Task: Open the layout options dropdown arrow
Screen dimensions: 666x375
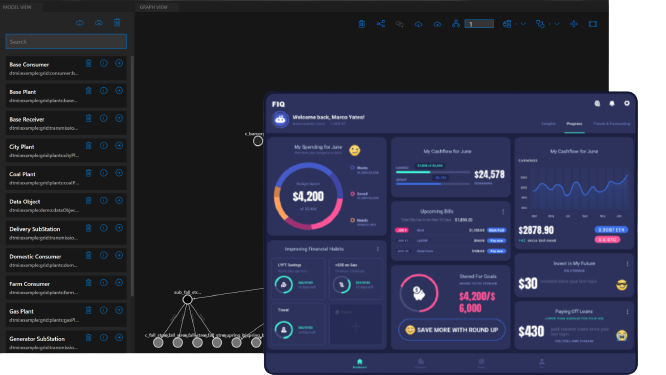Action: point(523,24)
